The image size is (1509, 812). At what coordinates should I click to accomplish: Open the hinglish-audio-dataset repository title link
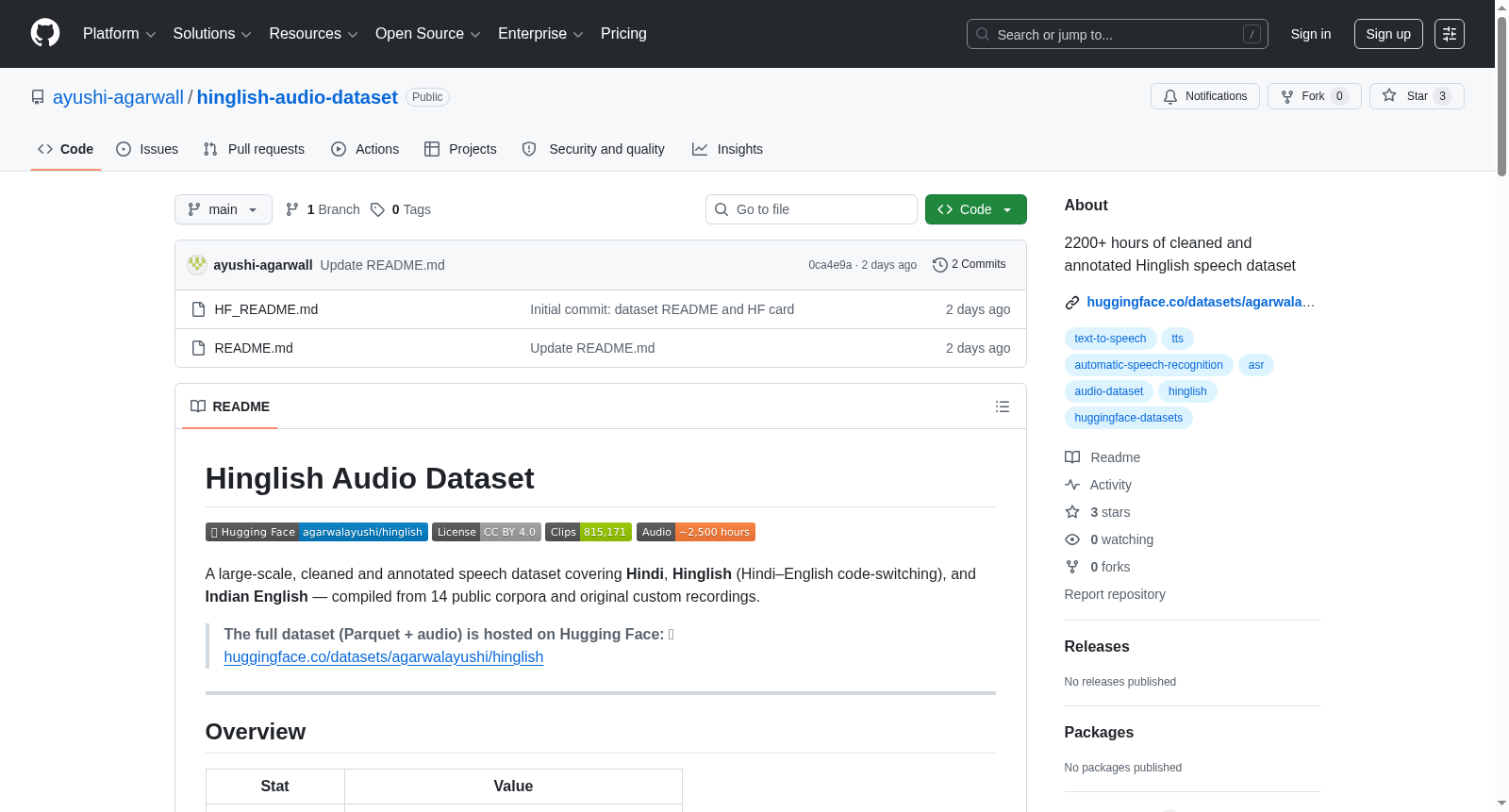tap(297, 97)
